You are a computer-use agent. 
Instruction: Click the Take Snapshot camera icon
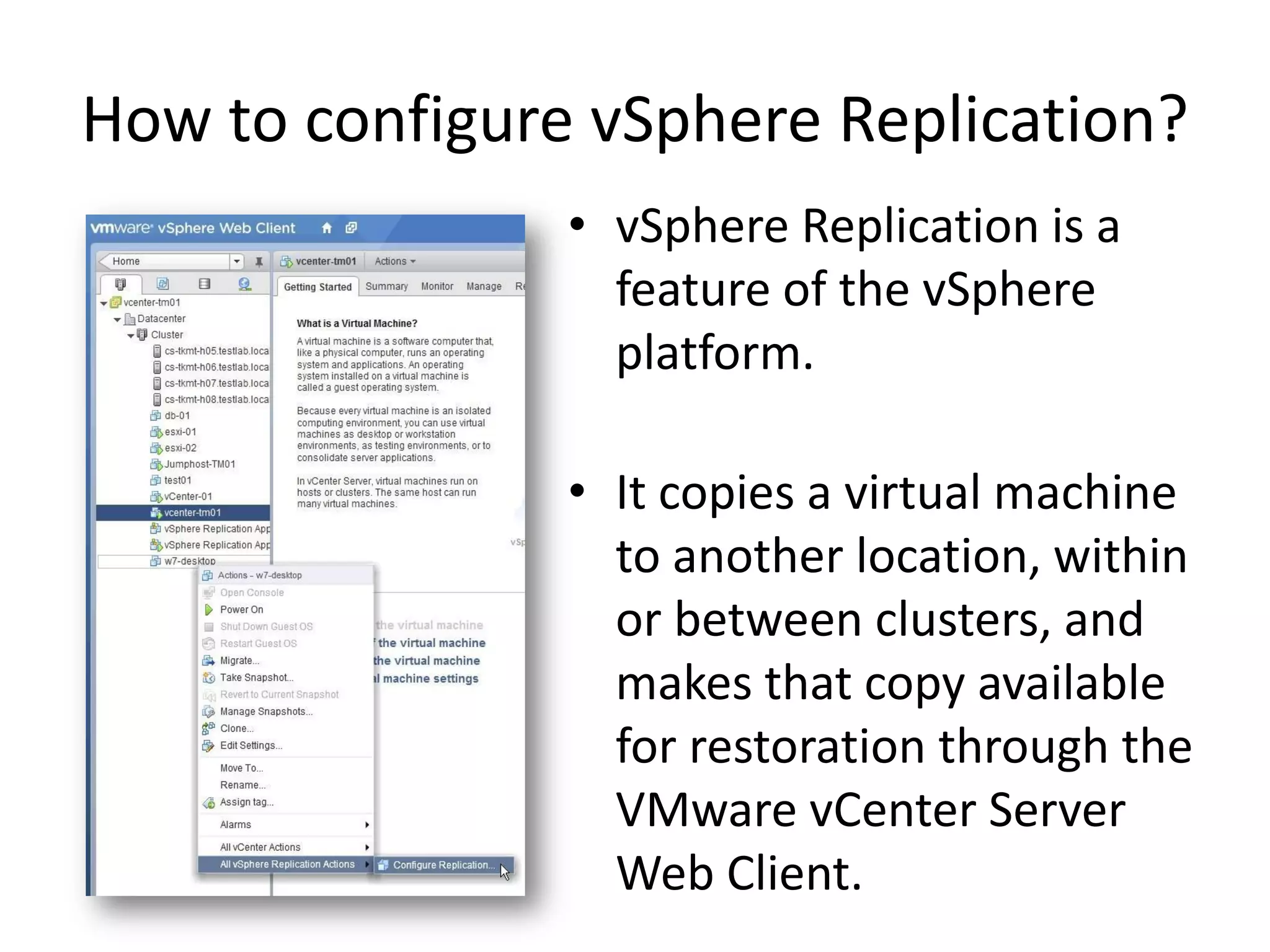tap(209, 677)
